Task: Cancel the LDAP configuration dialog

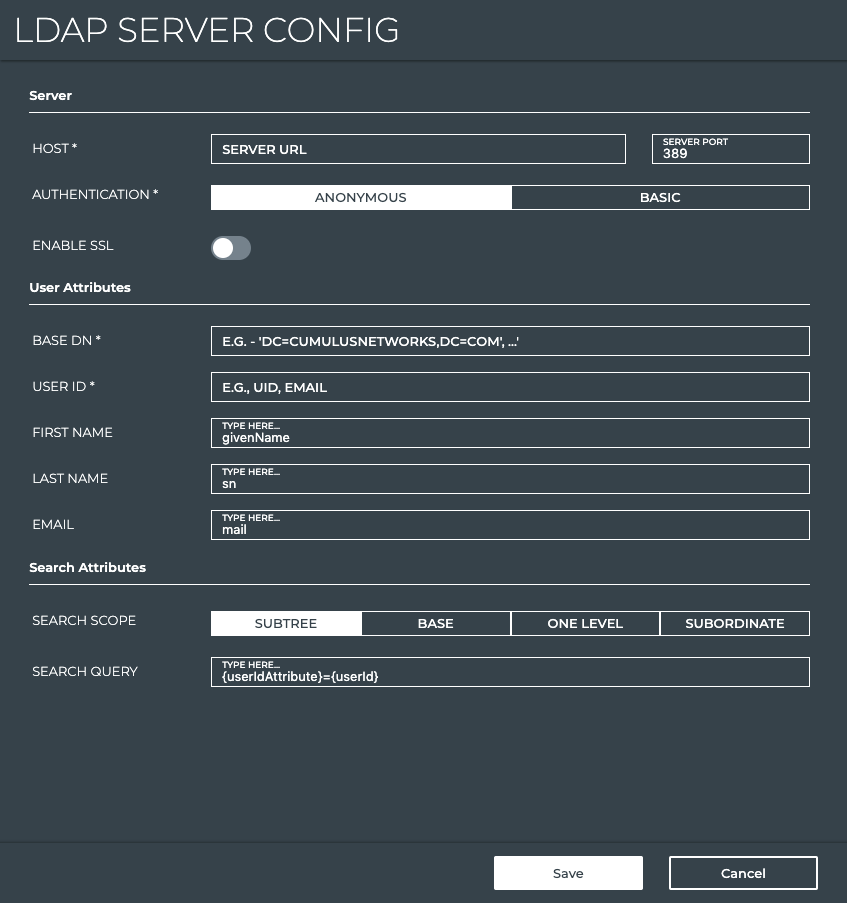Action: (743, 873)
